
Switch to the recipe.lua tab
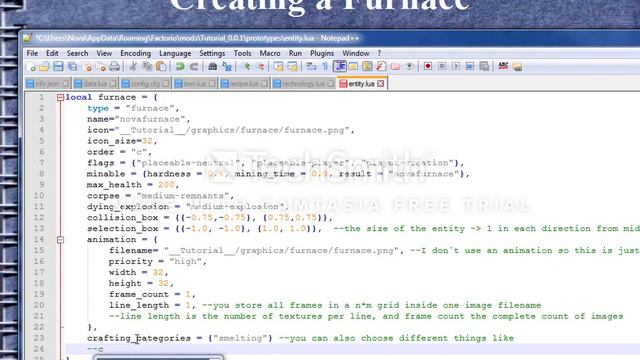pyautogui.click(x=244, y=84)
